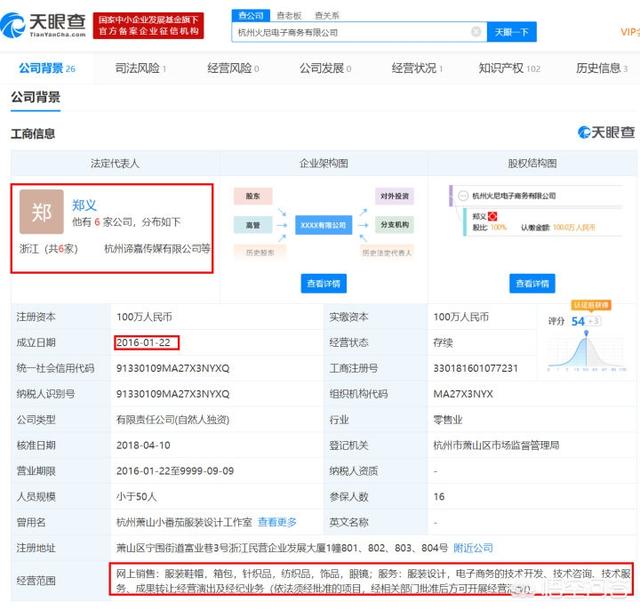The image size is (640, 610).
Task: Click 附近公司 link after the address
Action: click(473, 548)
